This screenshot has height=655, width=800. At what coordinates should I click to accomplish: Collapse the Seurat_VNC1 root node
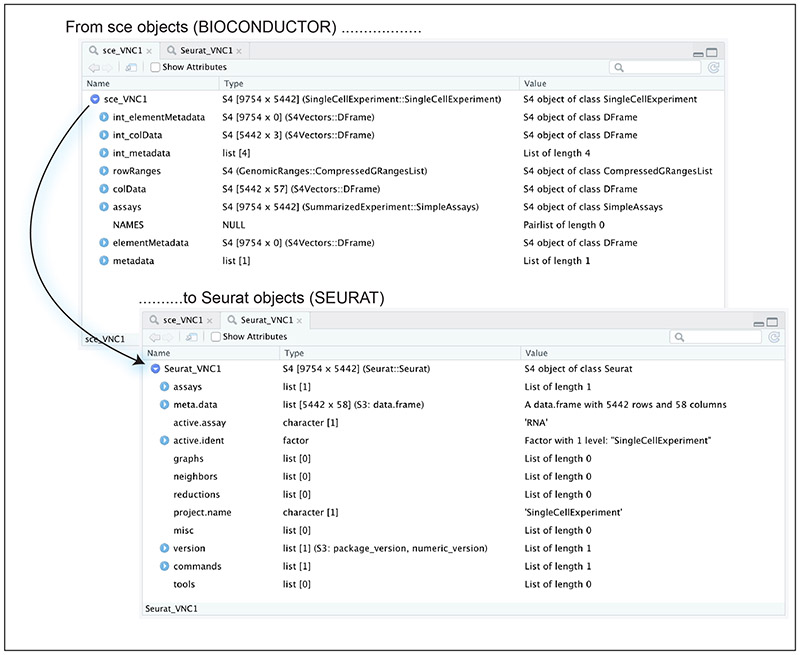pyautogui.click(x=155, y=369)
